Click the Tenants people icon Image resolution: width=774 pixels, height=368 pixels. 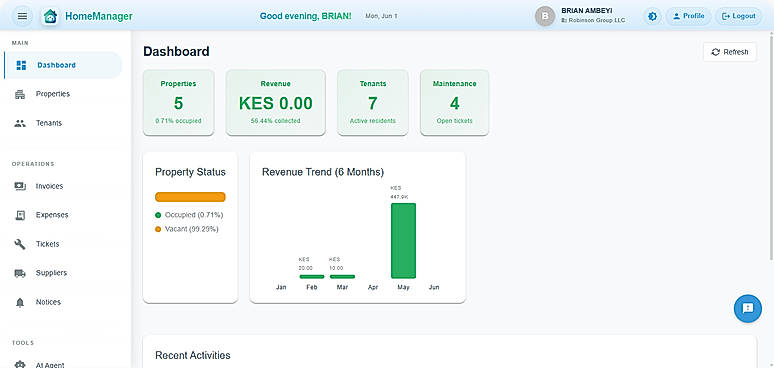pos(20,123)
